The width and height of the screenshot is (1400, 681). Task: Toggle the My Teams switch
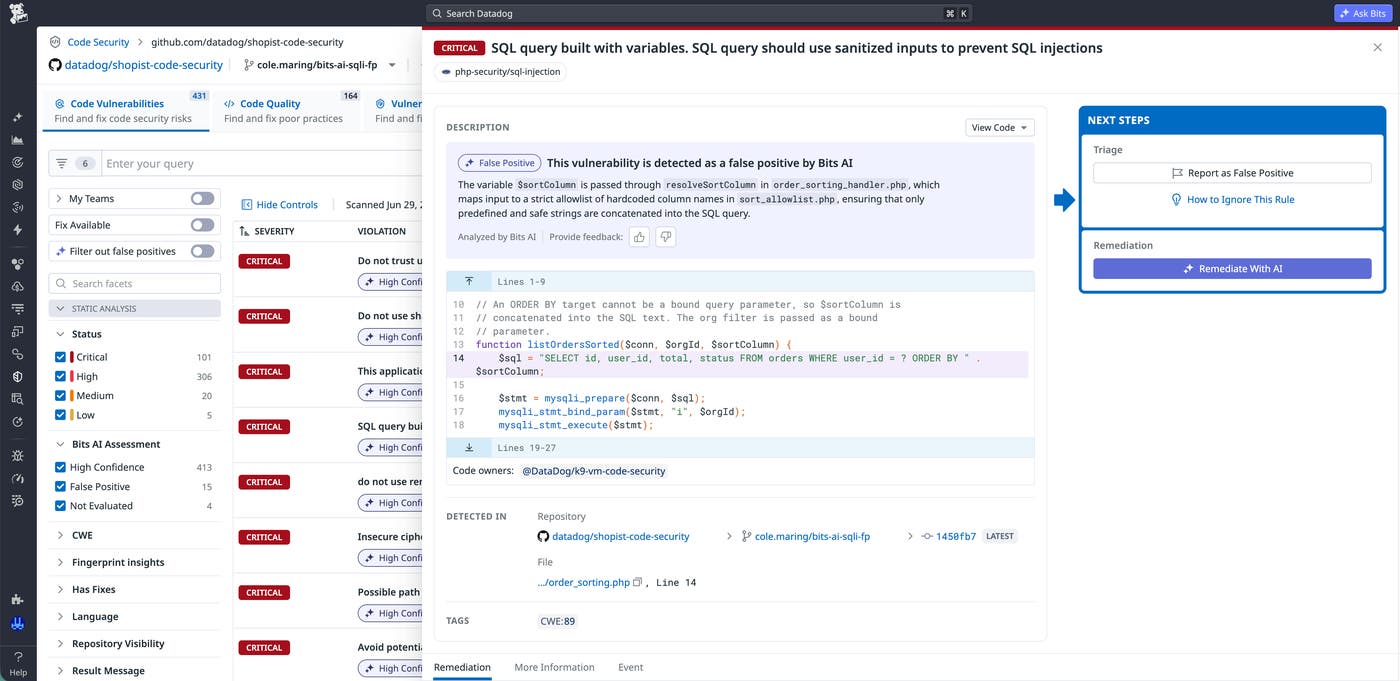(x=202, y=199)
